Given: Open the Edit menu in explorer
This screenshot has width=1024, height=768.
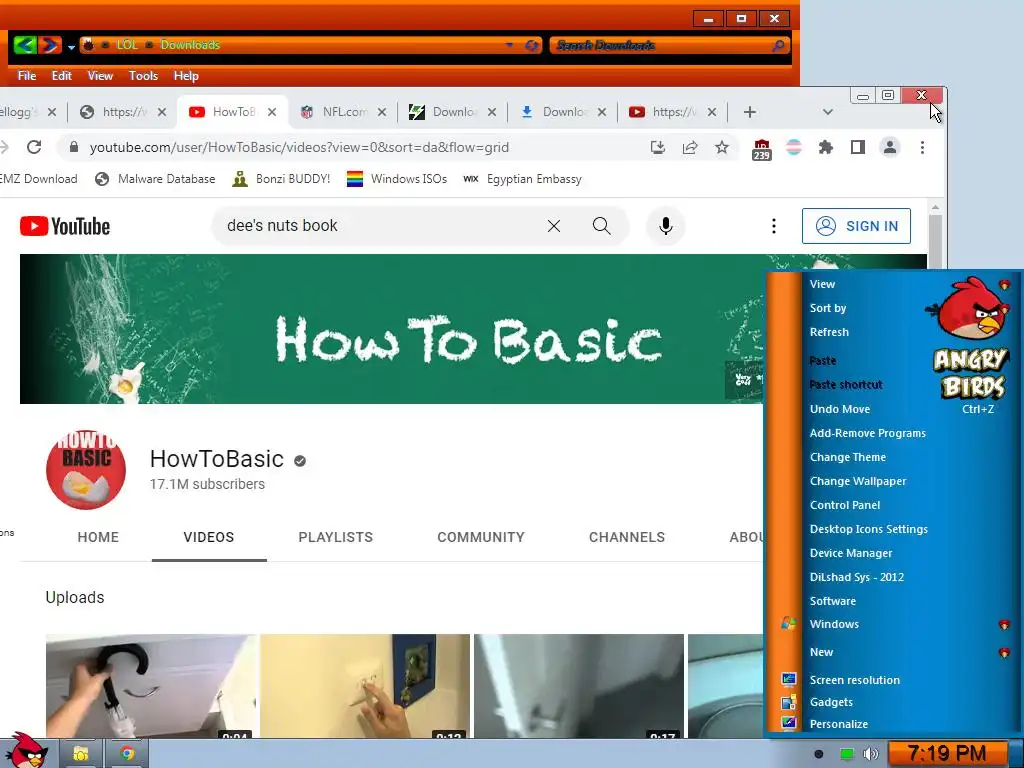Looking at the screenshot, I should 61,76.
